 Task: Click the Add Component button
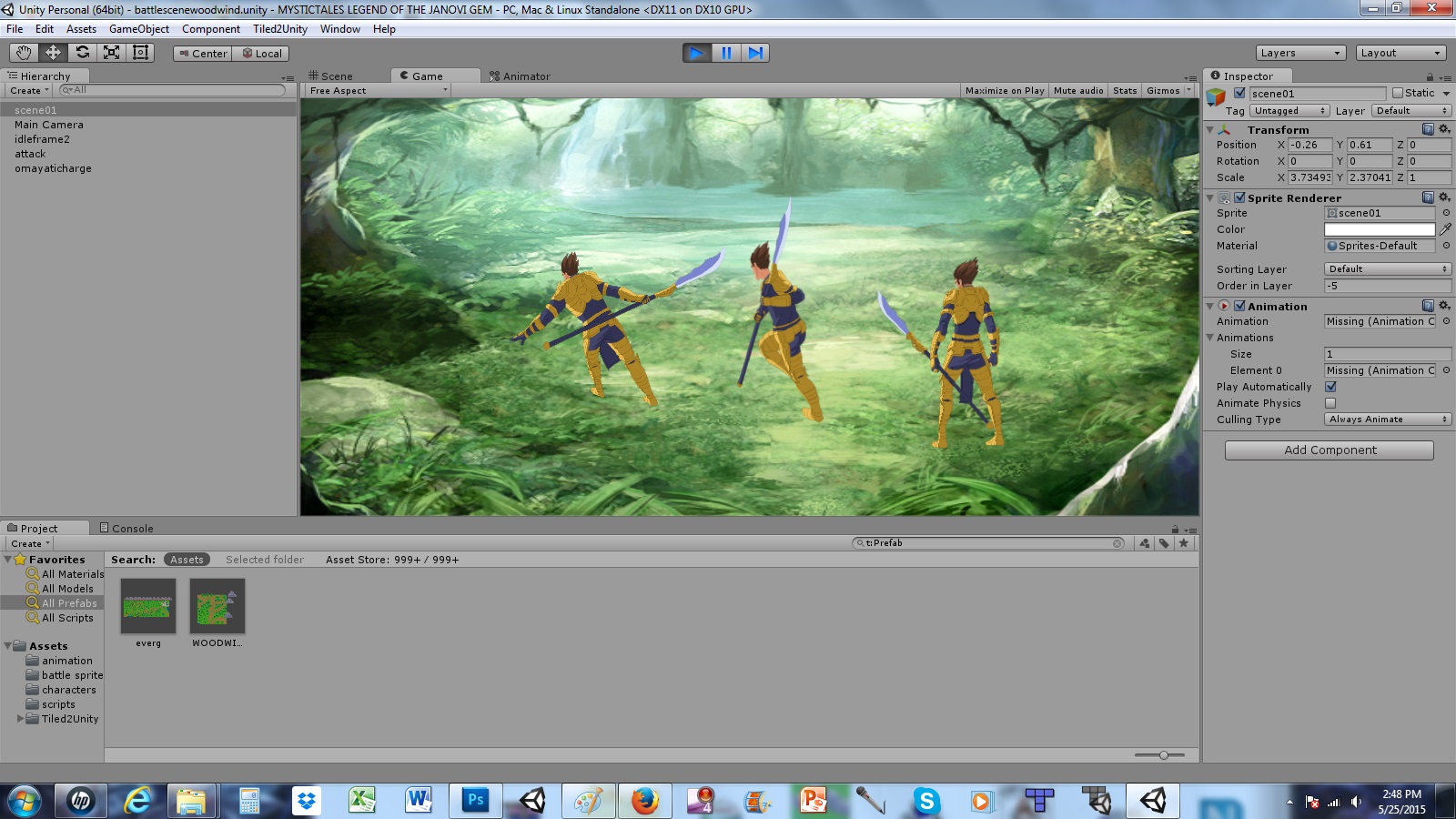point(1330,450)
